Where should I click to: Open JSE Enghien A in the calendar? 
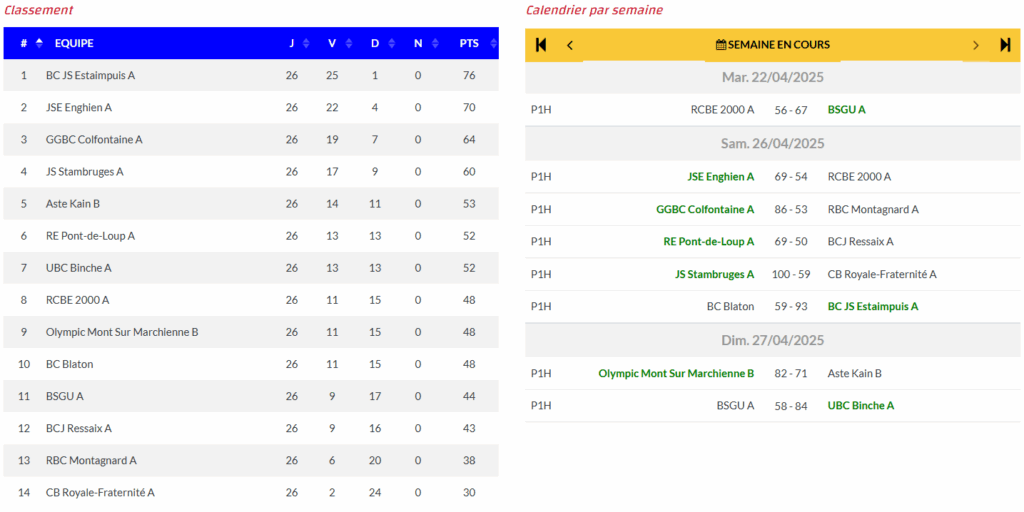pos(720,176)
